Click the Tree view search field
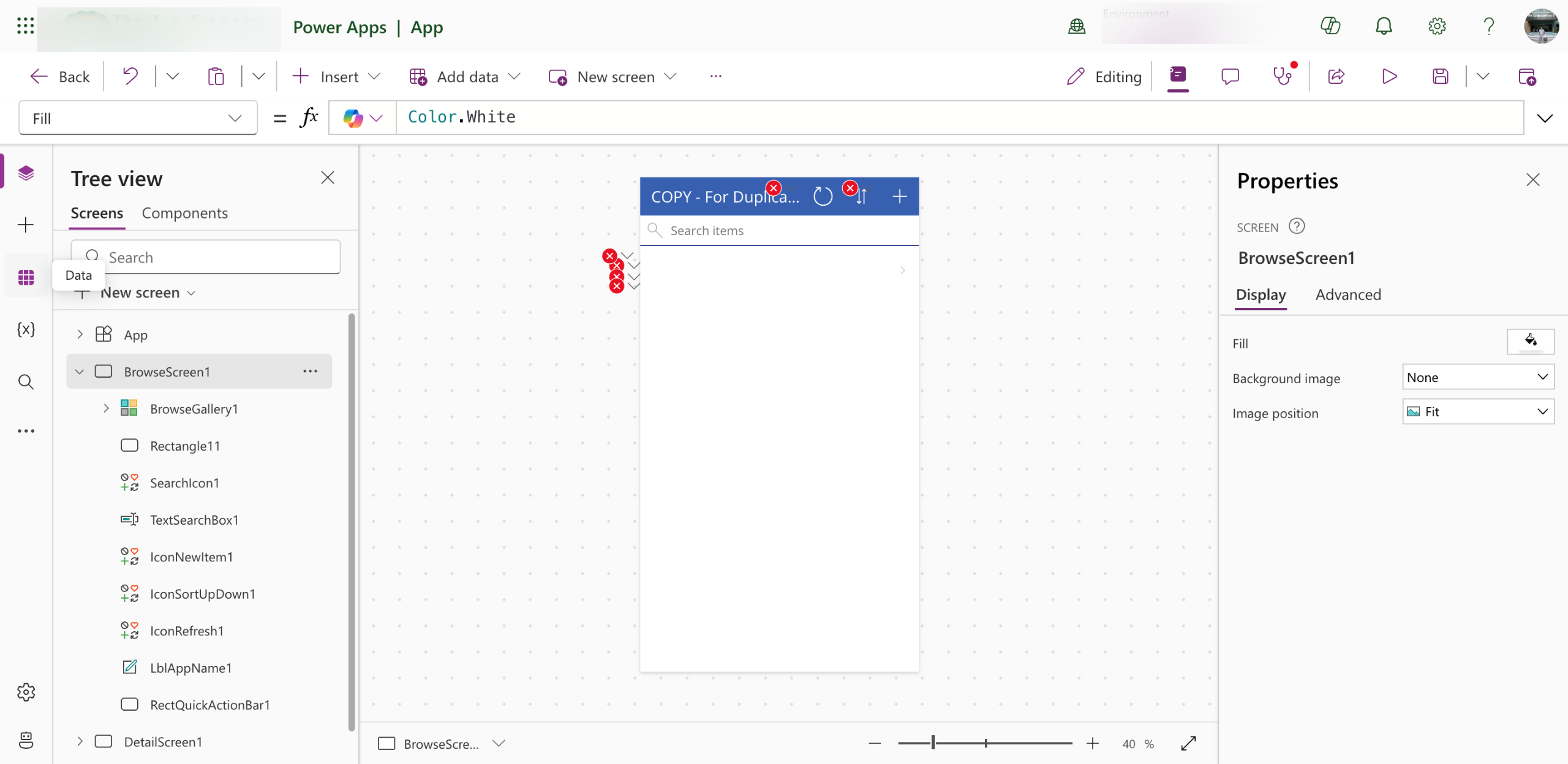Viewport: 1568px width, 764px height. (x=205, y=257)
